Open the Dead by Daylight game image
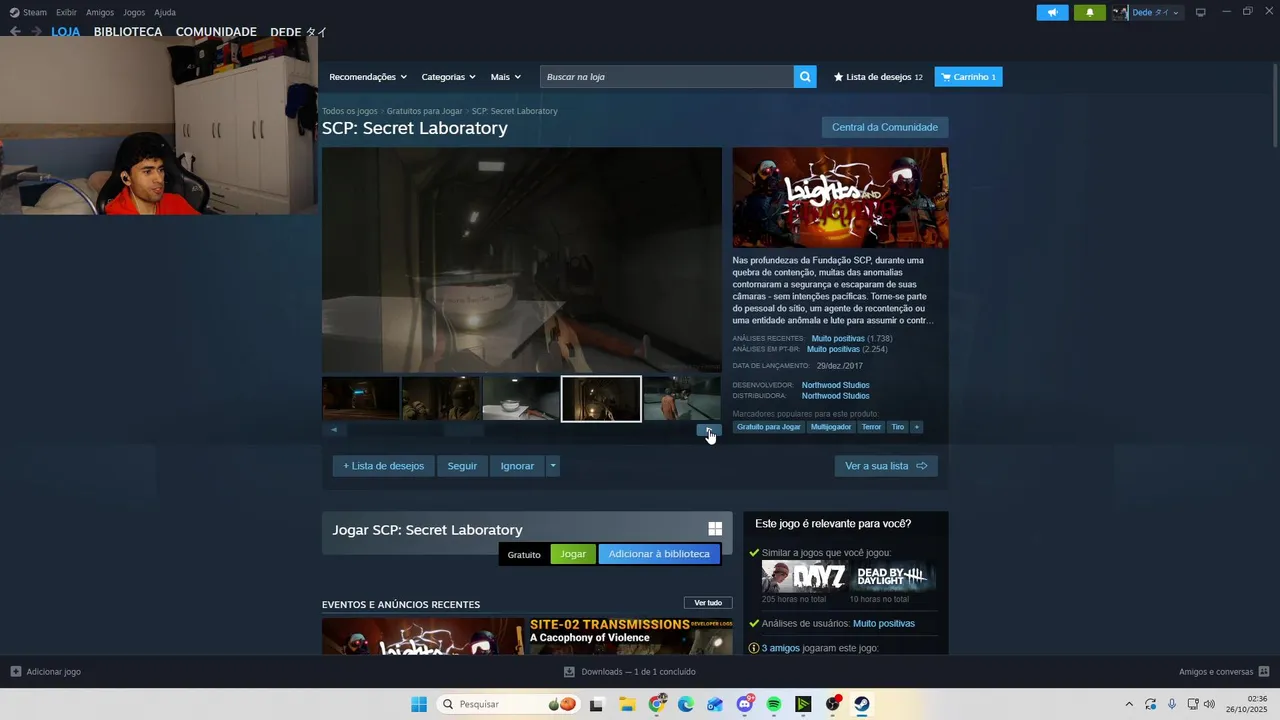 pos(893,577)
